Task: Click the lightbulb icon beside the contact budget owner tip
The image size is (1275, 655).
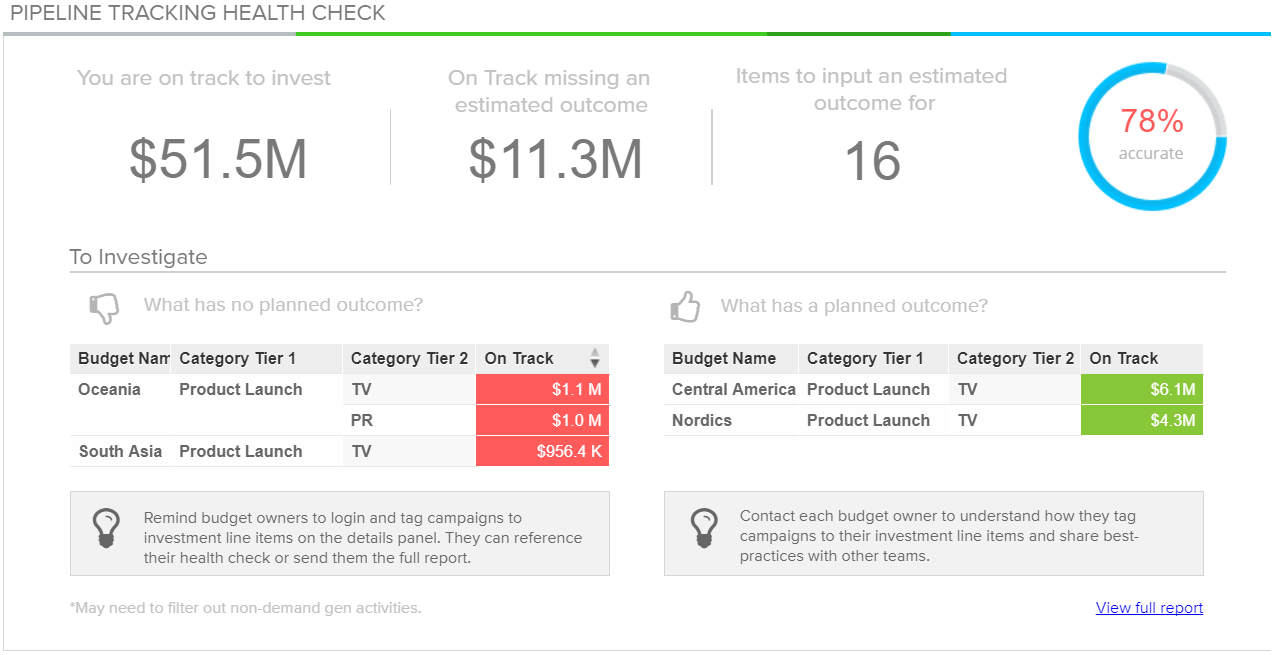Action: pyautogui.click(x=705, y=527)
